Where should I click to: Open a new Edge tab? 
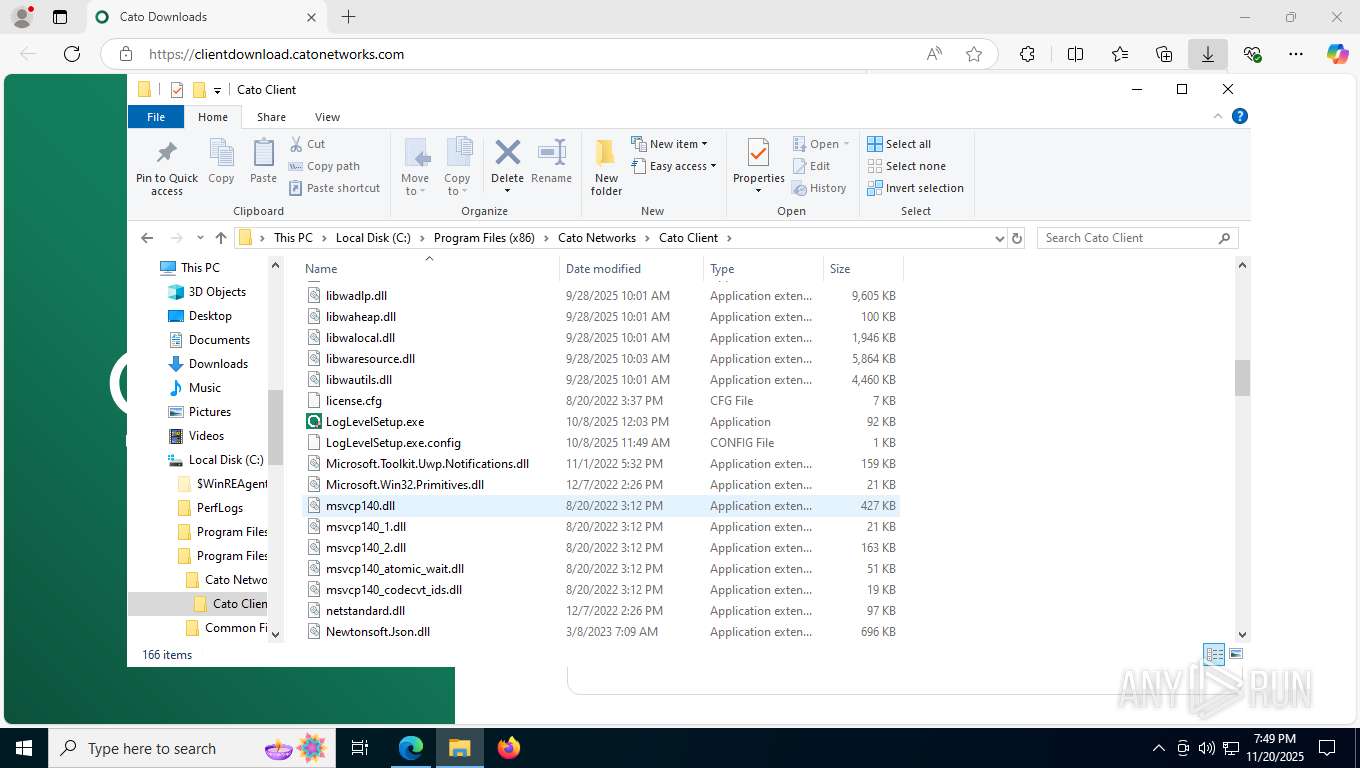[x=348, y=17]
